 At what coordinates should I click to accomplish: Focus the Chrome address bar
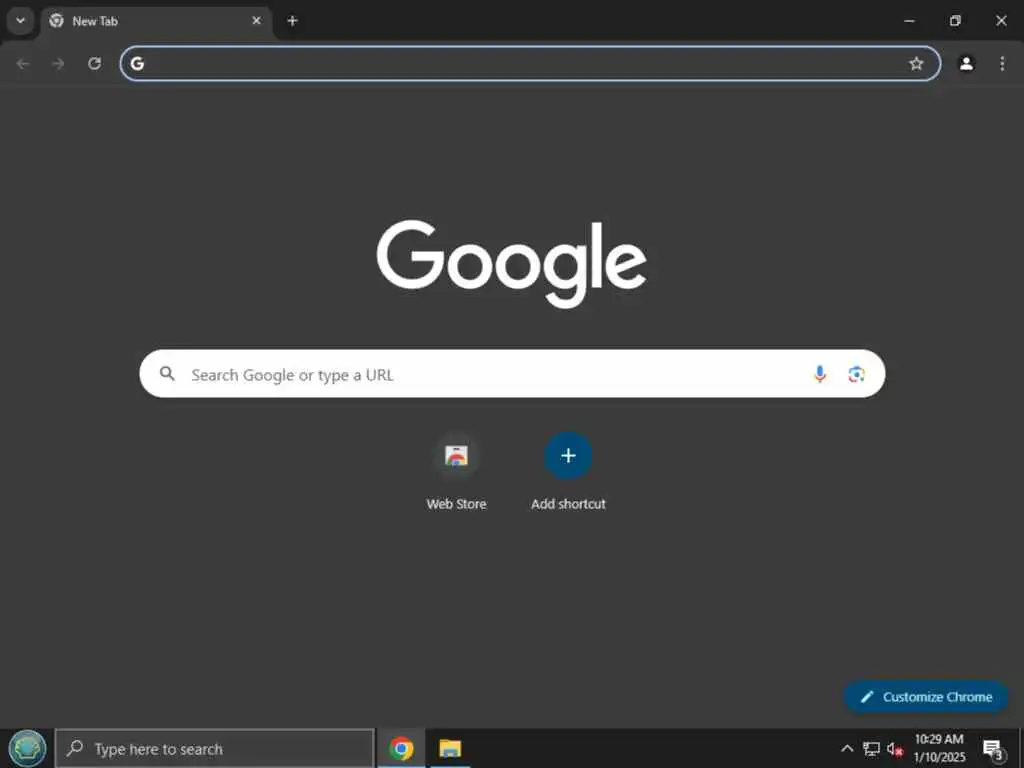530,63
